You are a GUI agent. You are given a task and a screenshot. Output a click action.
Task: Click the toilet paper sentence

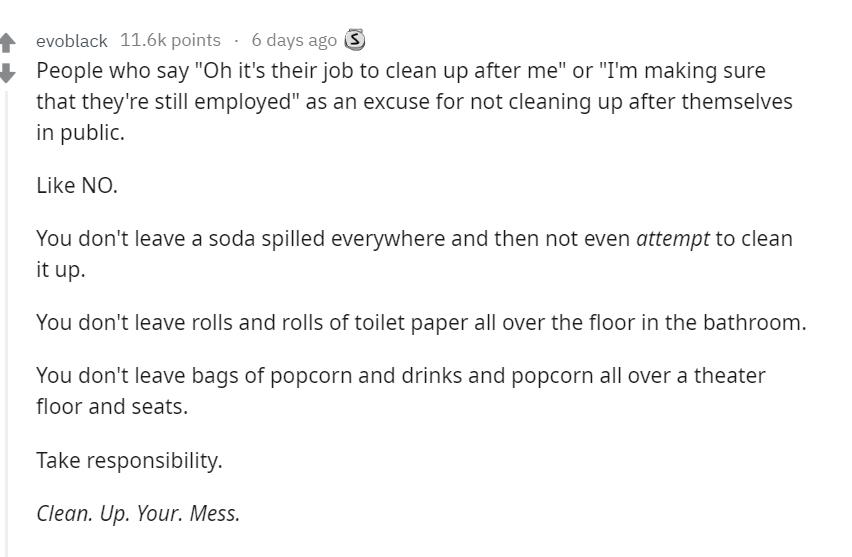tap(420, 323)
